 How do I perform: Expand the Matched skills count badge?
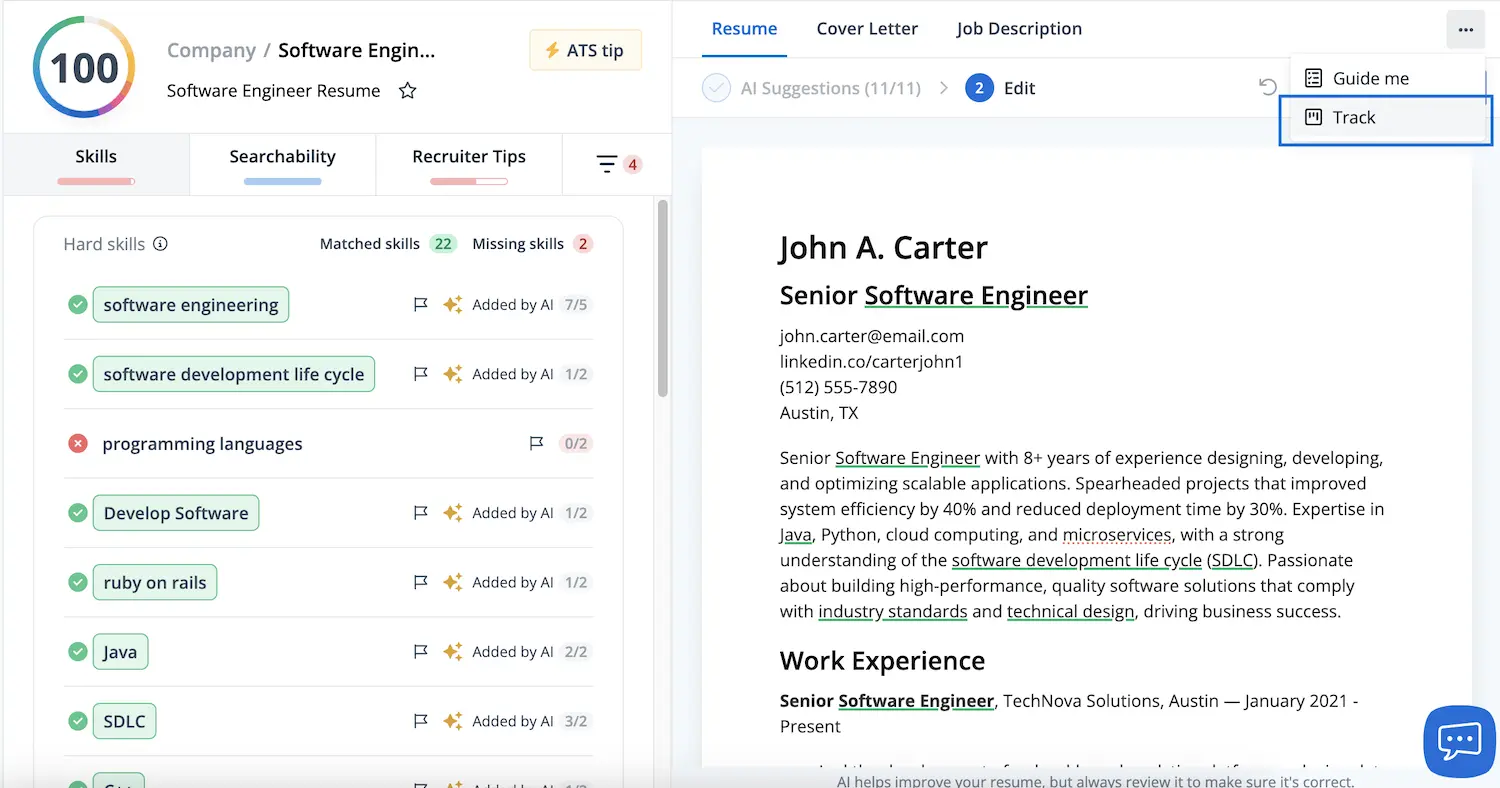point(443,244)
